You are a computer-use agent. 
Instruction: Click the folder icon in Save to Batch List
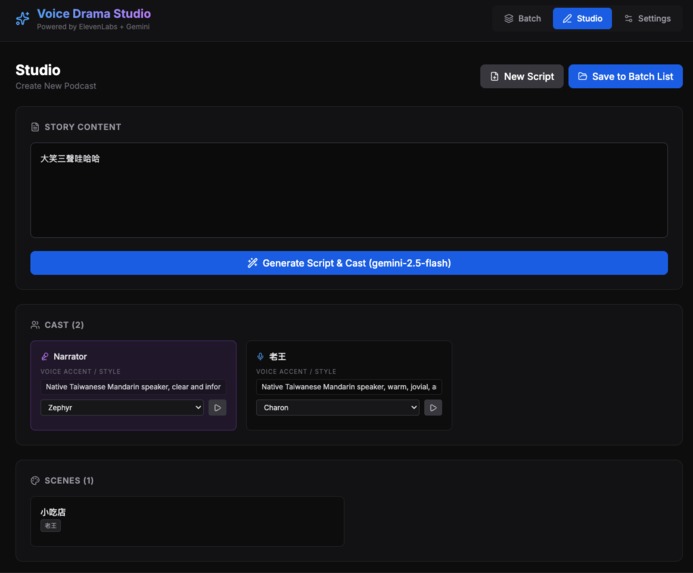pos(583,76)
